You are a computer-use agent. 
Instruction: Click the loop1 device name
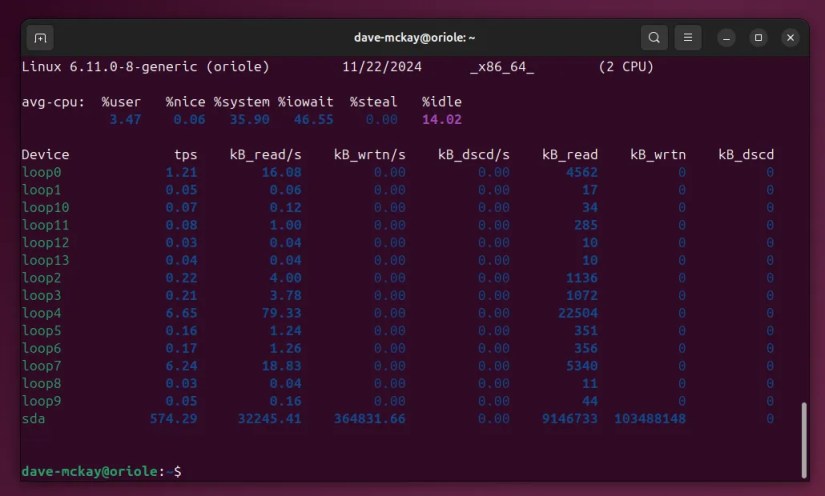42,190
